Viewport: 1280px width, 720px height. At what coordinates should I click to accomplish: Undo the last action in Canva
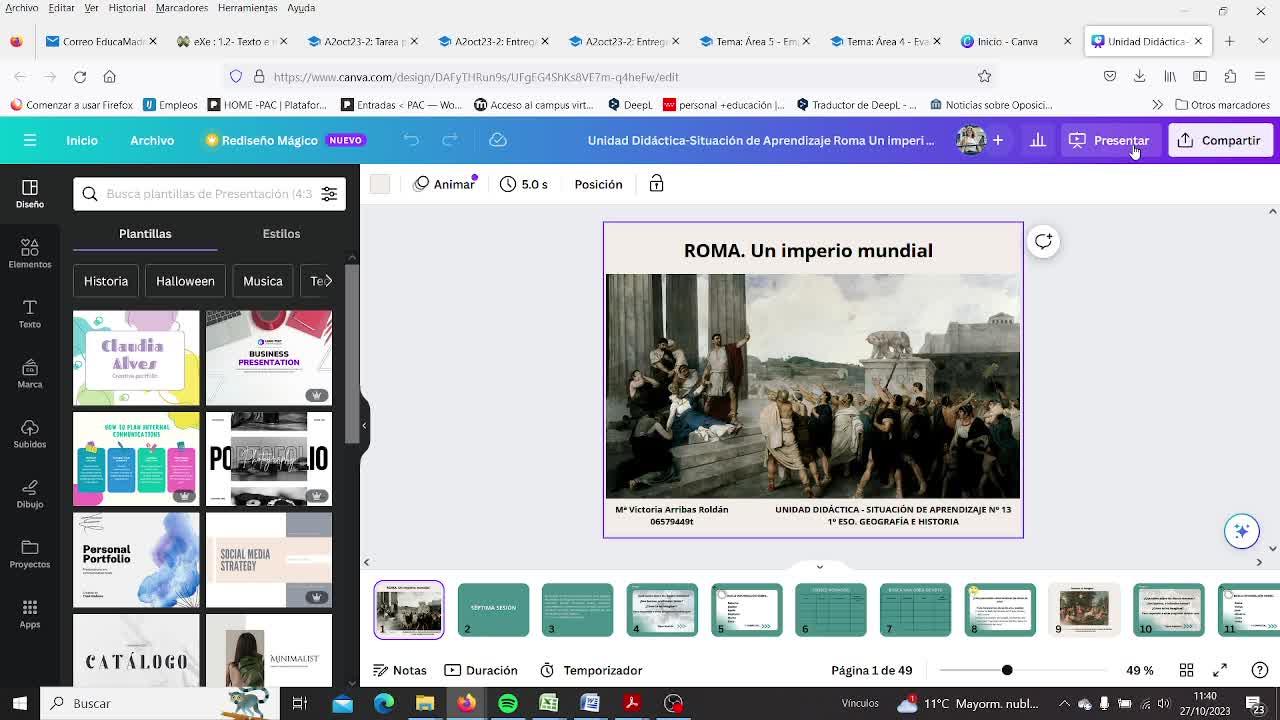[411, 140]
